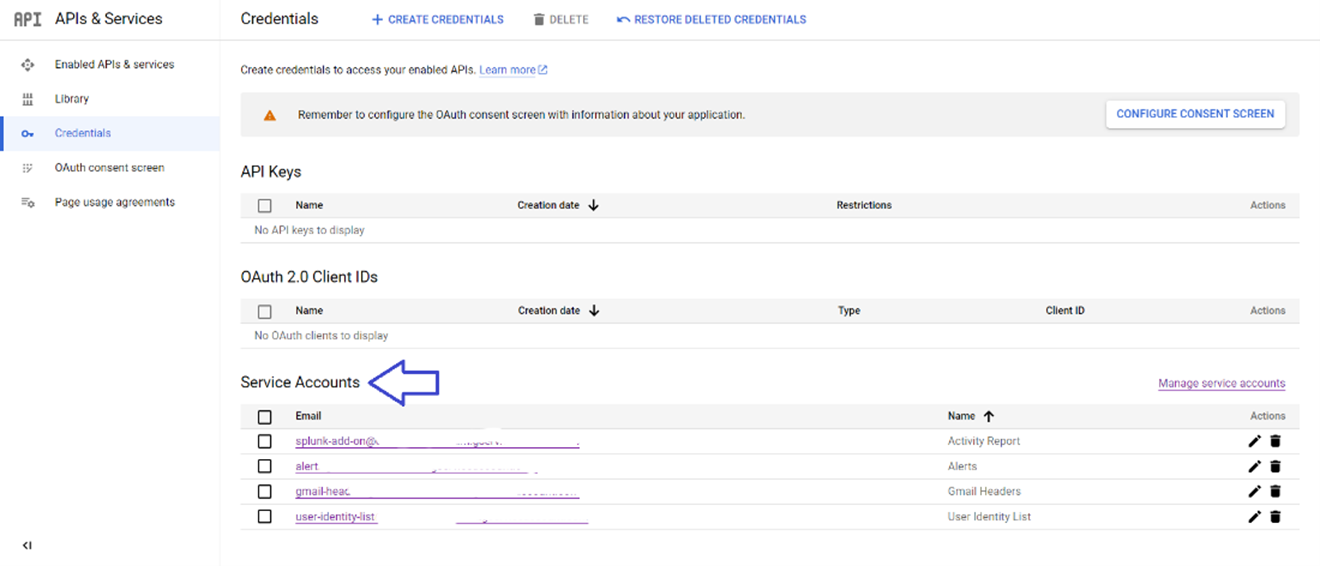Viewport: 1320px width, 566px height.
Task: Collapse the left navigation panel
Action: (27, 545)
